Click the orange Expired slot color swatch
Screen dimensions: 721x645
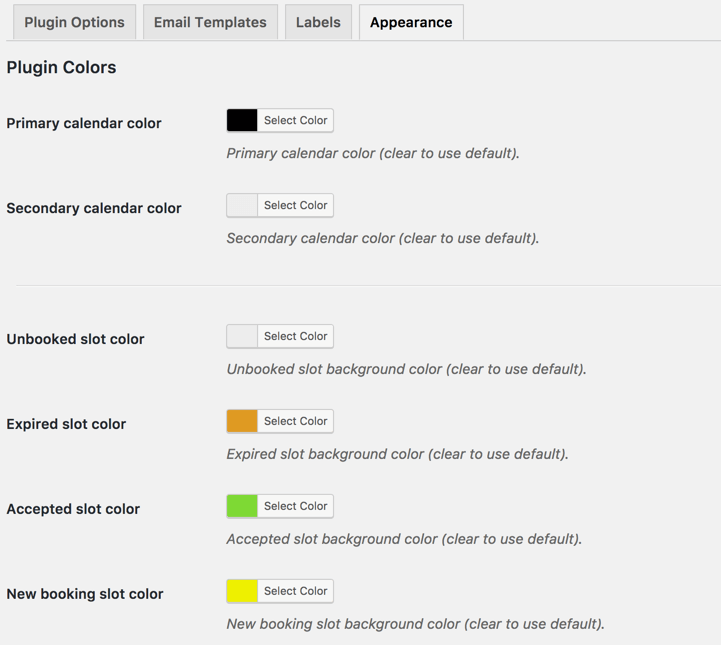[242, 422]
